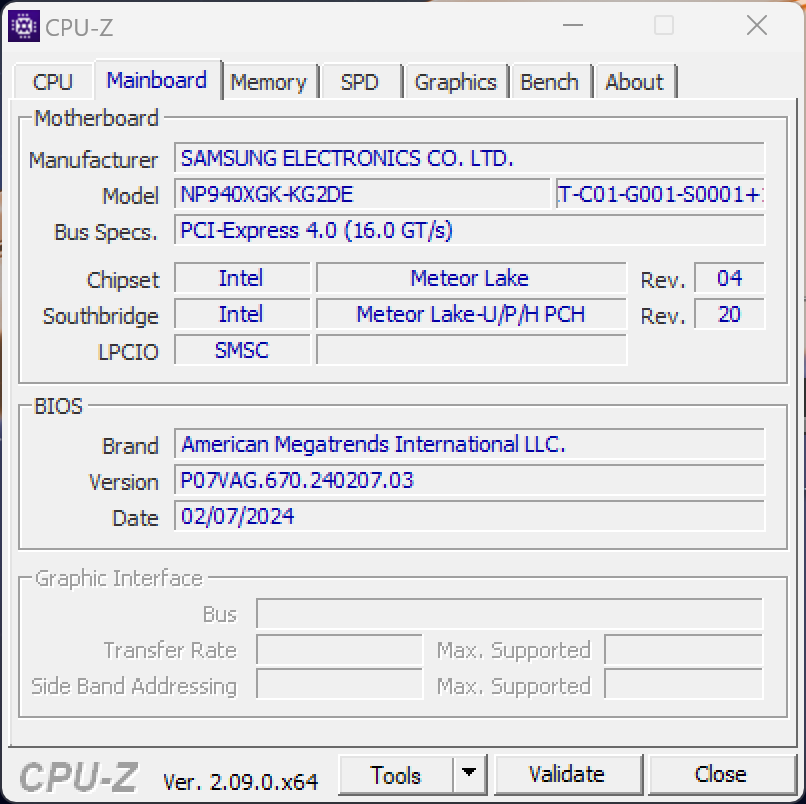Click the Close button at bottom
The height and width of the screenshot is (804, 806).
coord(721,775)
